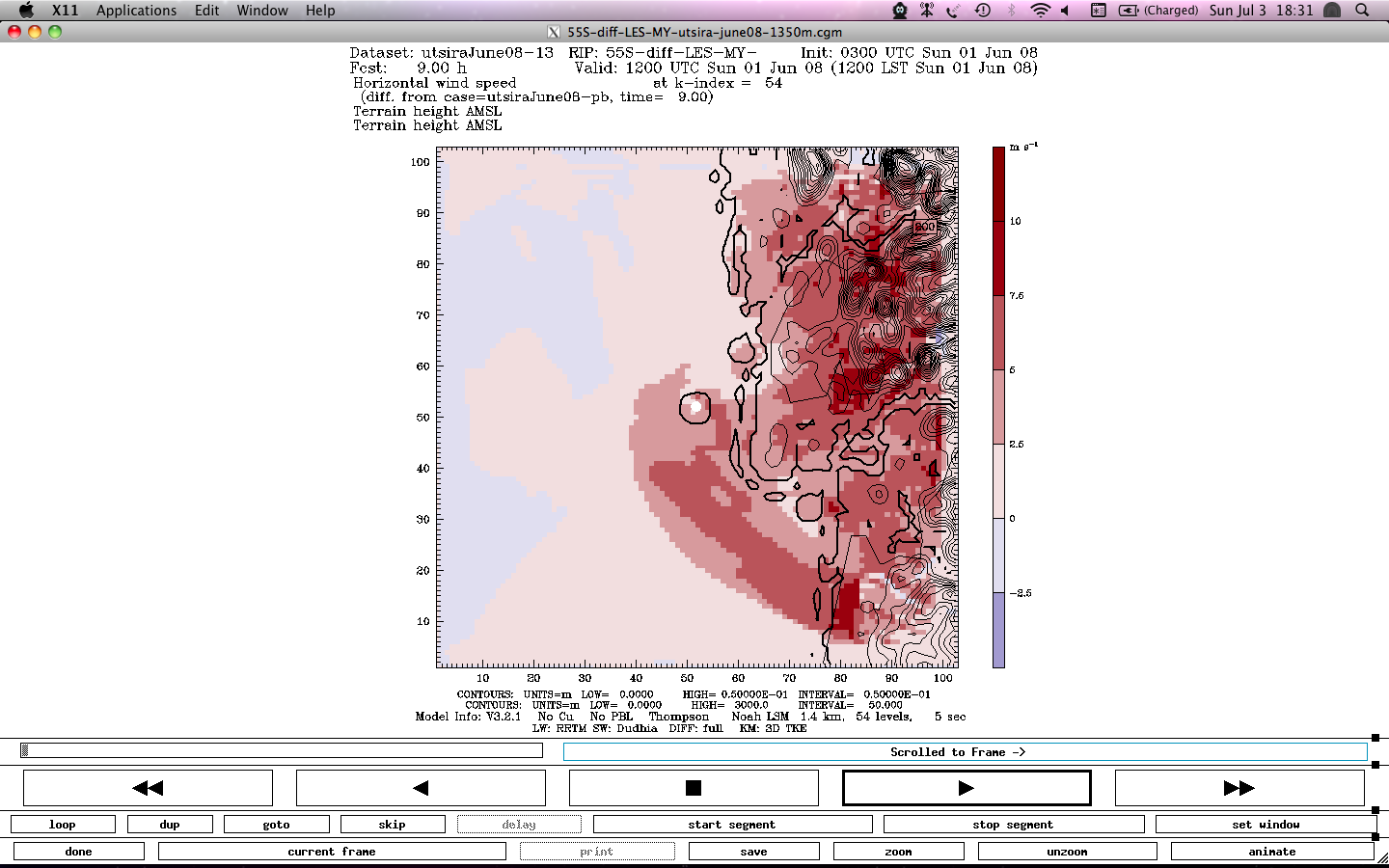Click the rewind double-arrow playback button
Viewport: 1389px width, 868px height.
[148, 788]
